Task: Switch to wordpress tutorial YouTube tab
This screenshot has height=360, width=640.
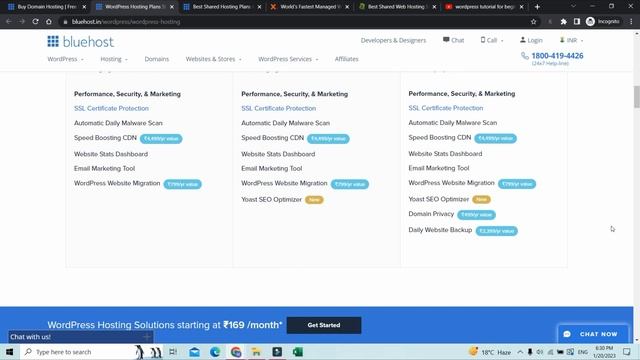Action: click(484, 7)
